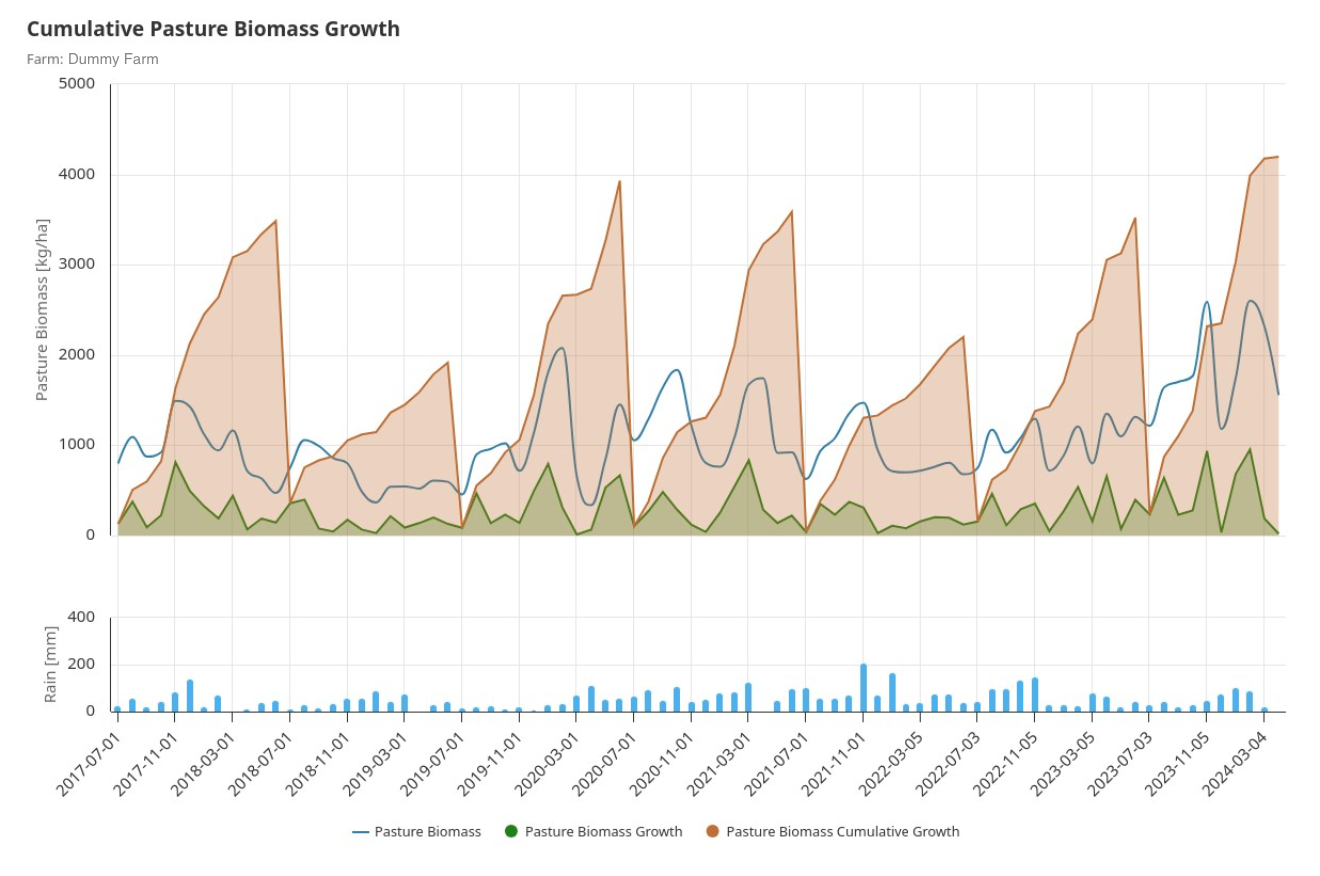Toggle "Pasture Biomass Cumulative Growth" legend text

842,832
